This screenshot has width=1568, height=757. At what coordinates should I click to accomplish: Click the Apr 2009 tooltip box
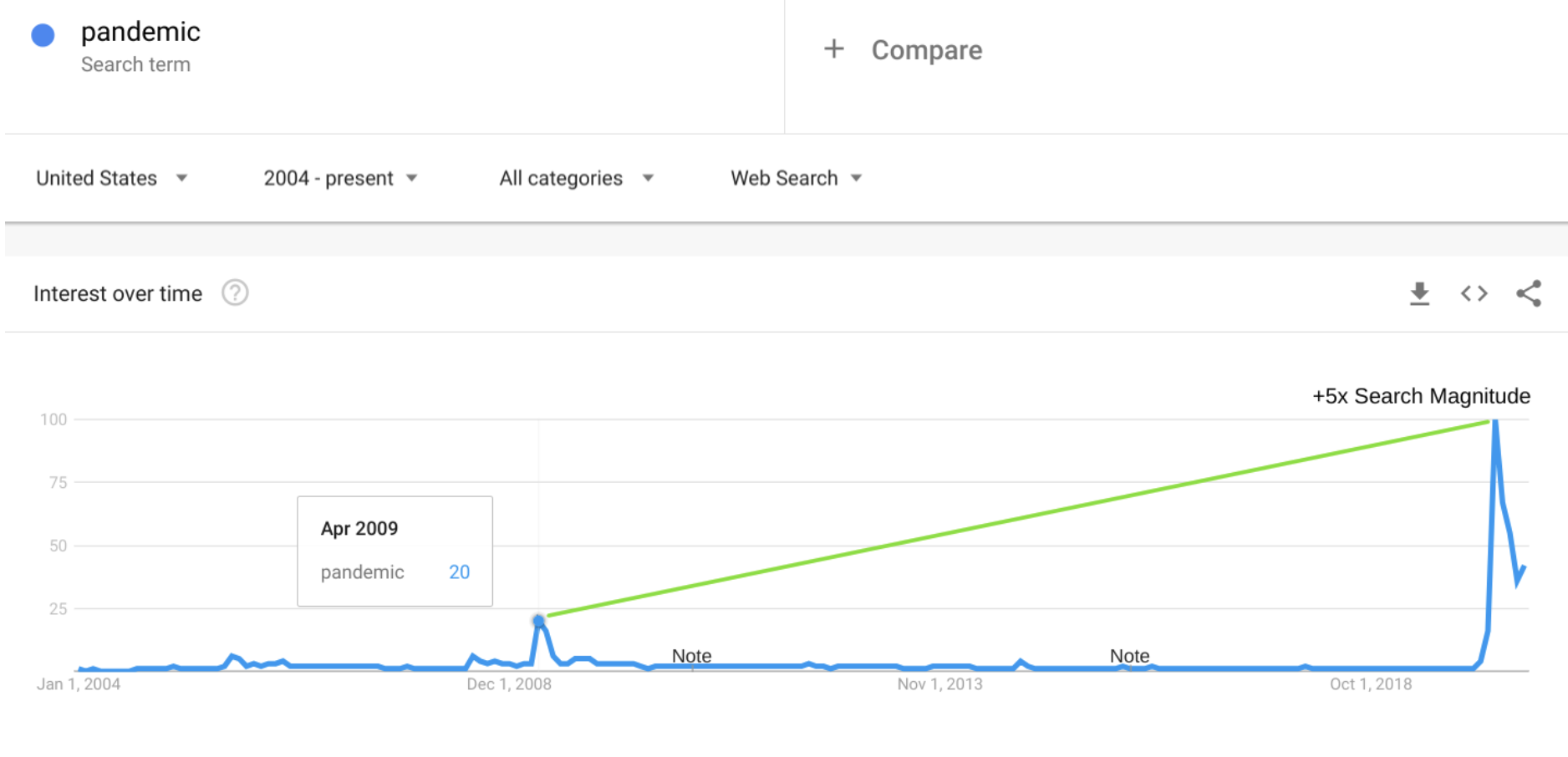point(395,551)
